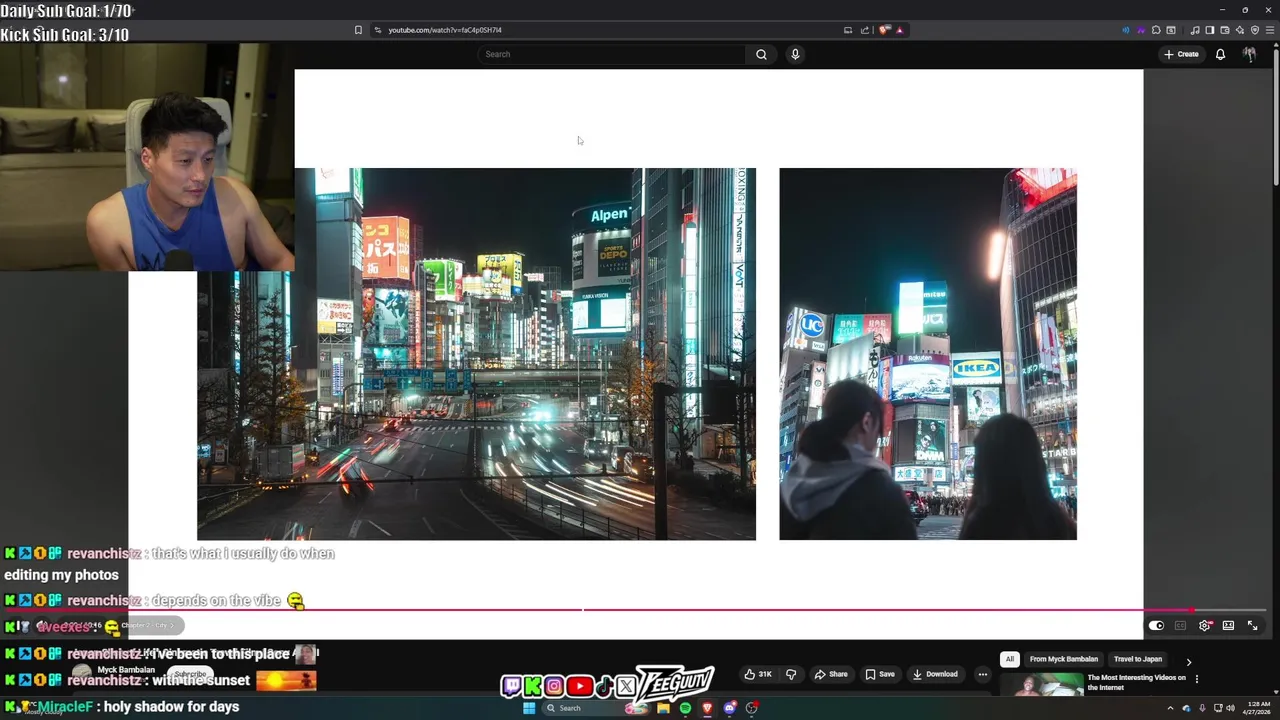The width and height of the screenshot is (1280, 720).
Task: Select the 'All' filter chip
Action: tap(1010, 659)
